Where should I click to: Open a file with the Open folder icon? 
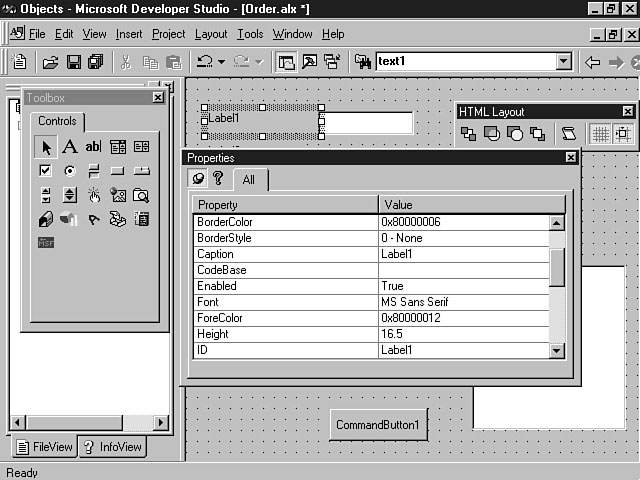[50, 62]
